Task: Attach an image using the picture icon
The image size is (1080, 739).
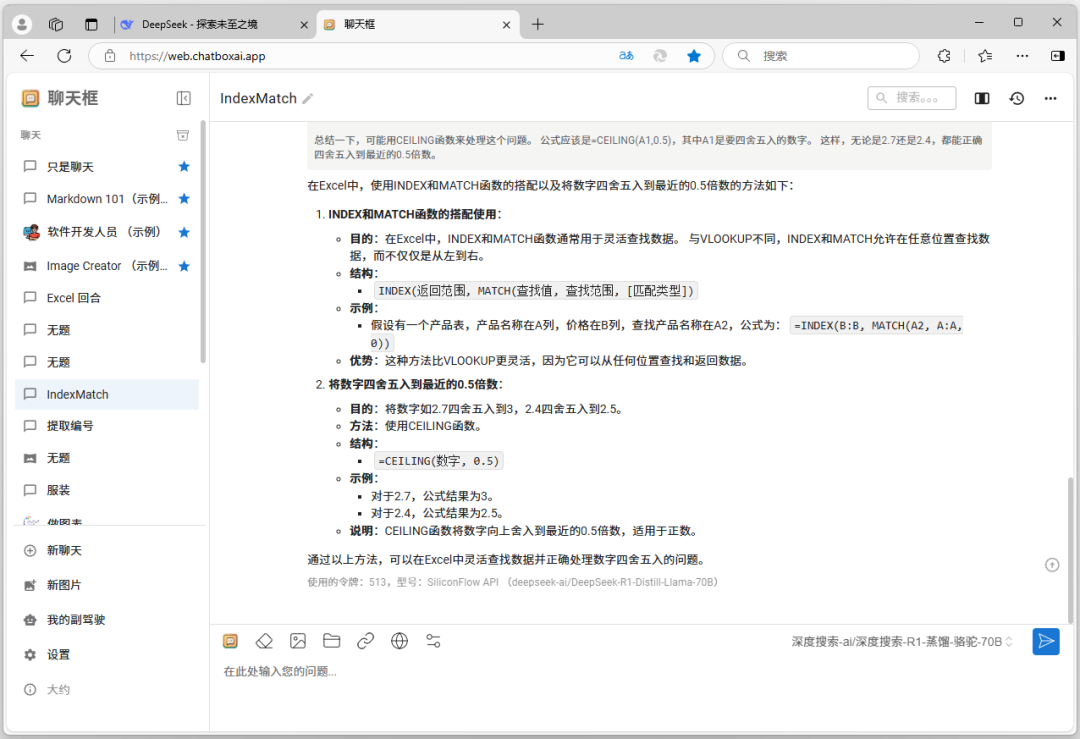Action: pyautogui.click(x=298, y=641)
